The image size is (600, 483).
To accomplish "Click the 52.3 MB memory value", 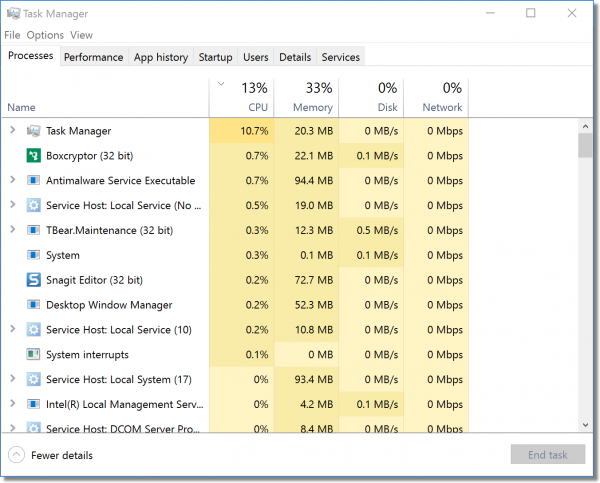I will 313,305.
